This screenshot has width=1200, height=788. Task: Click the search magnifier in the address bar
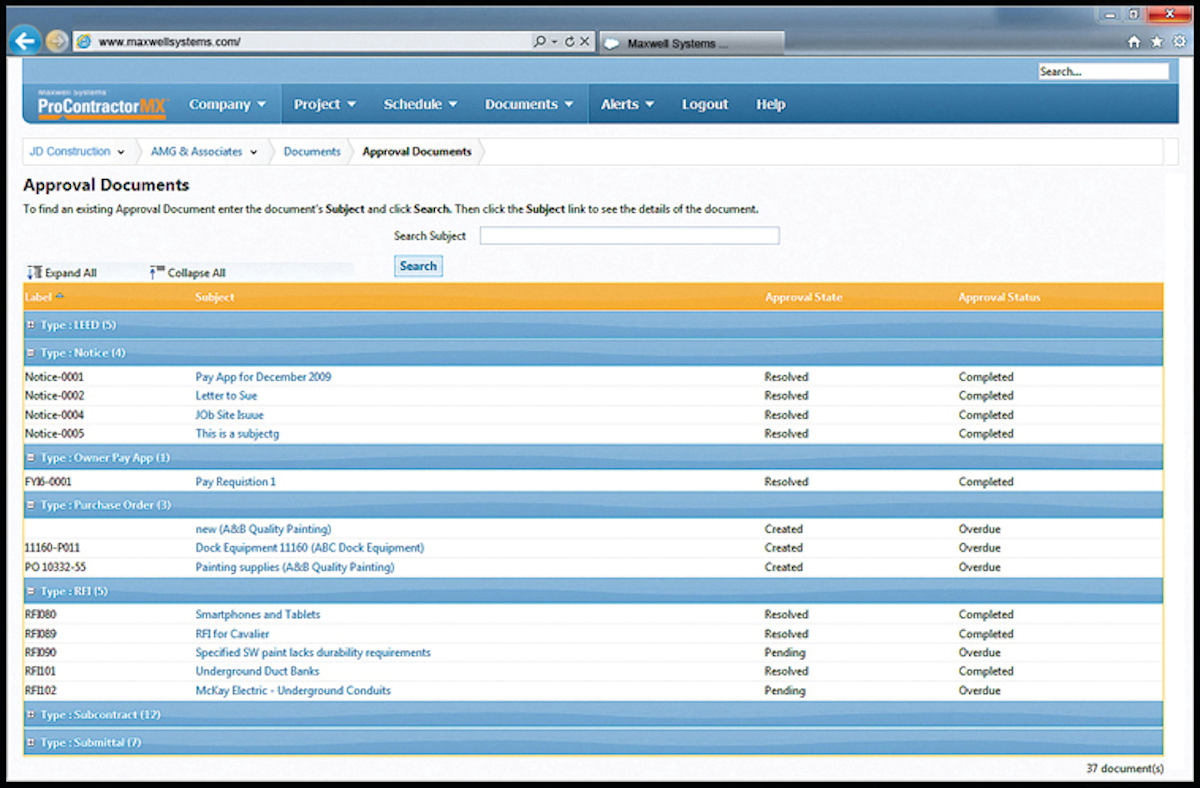point(540,41)
